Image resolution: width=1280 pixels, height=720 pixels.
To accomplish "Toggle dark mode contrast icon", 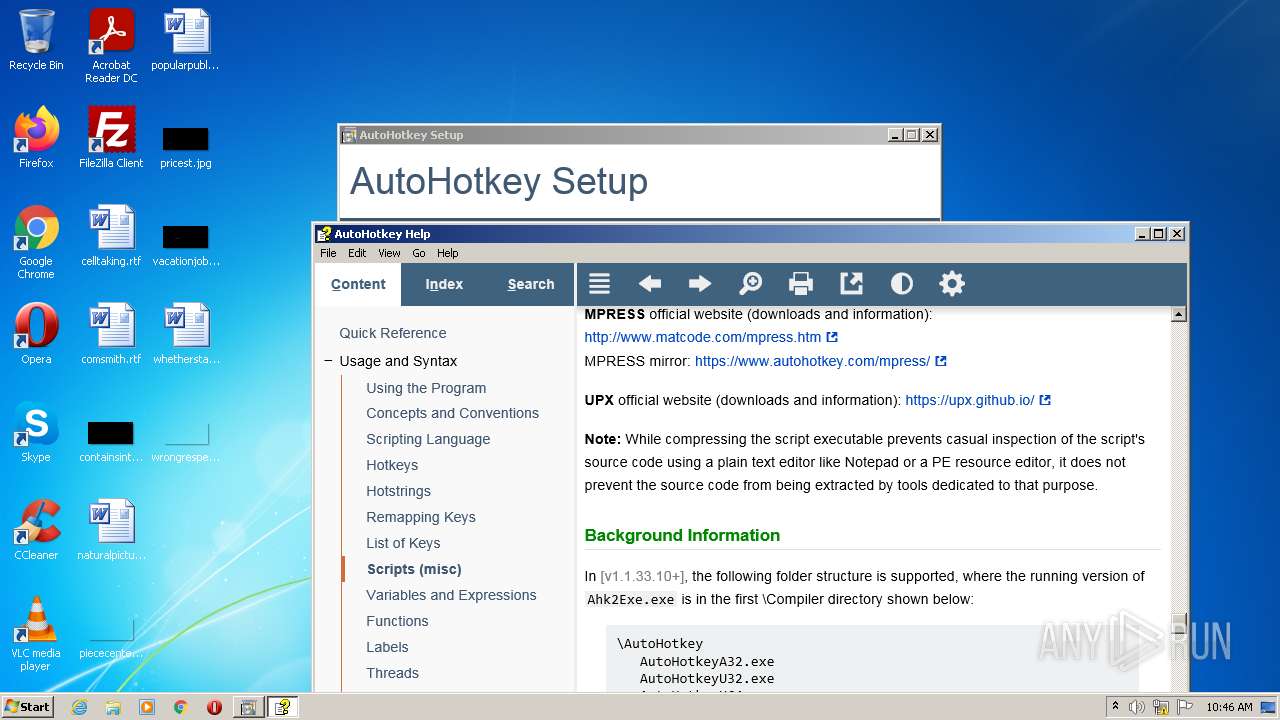I will point(901,284).
